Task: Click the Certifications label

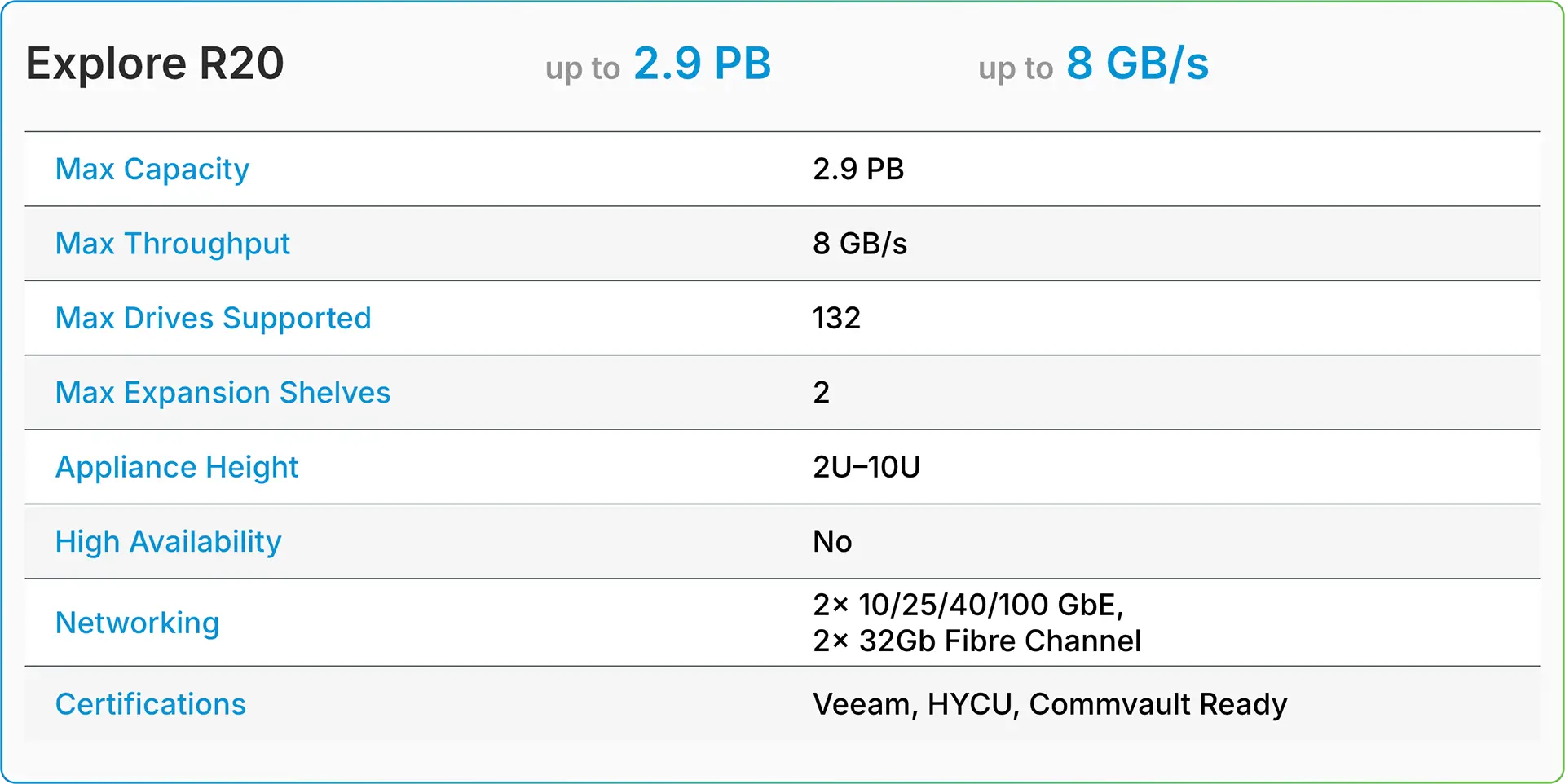Action: click(x=151, y=704)
